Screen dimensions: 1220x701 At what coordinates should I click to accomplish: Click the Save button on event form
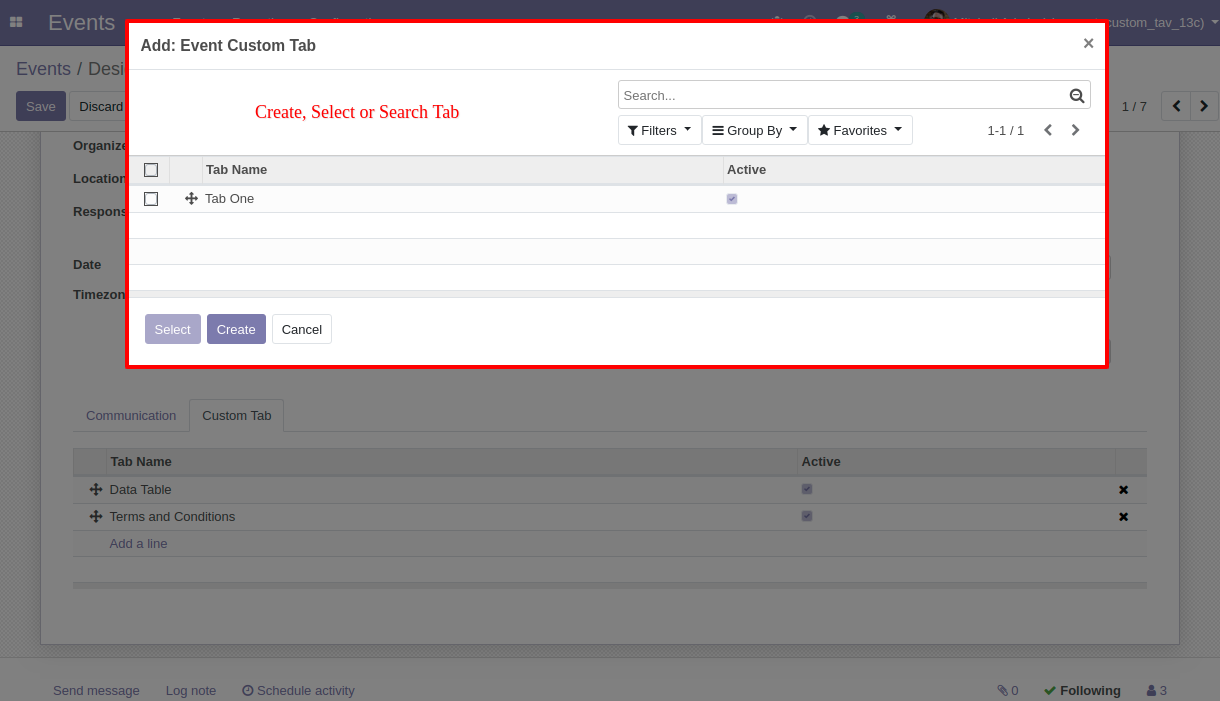point(41,106)
